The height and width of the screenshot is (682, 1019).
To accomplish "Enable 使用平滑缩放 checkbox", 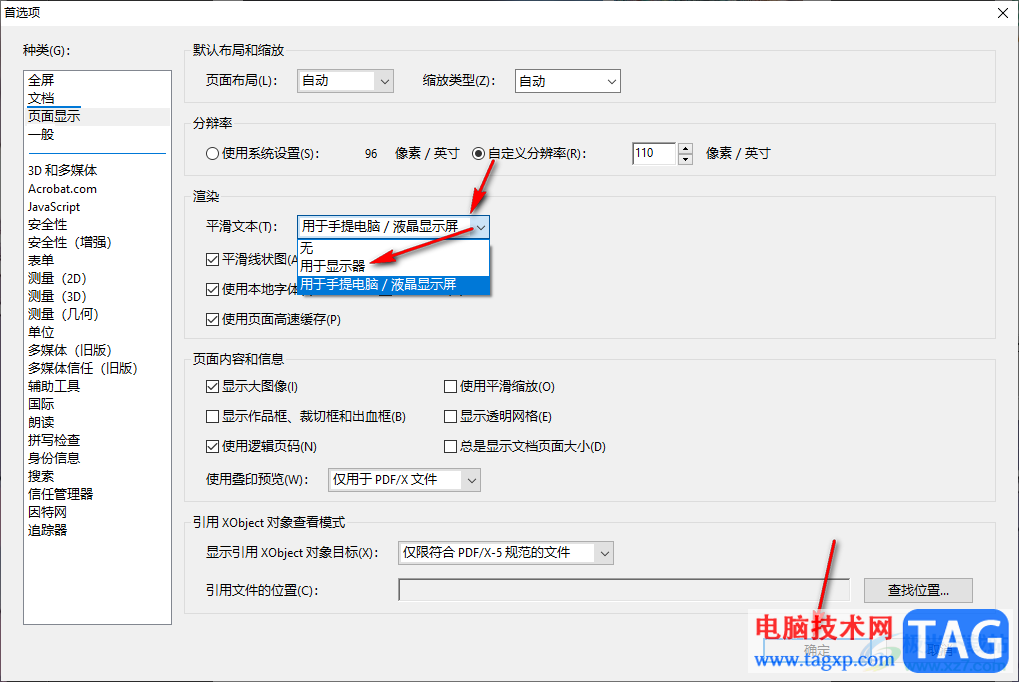I will point(450,387).
